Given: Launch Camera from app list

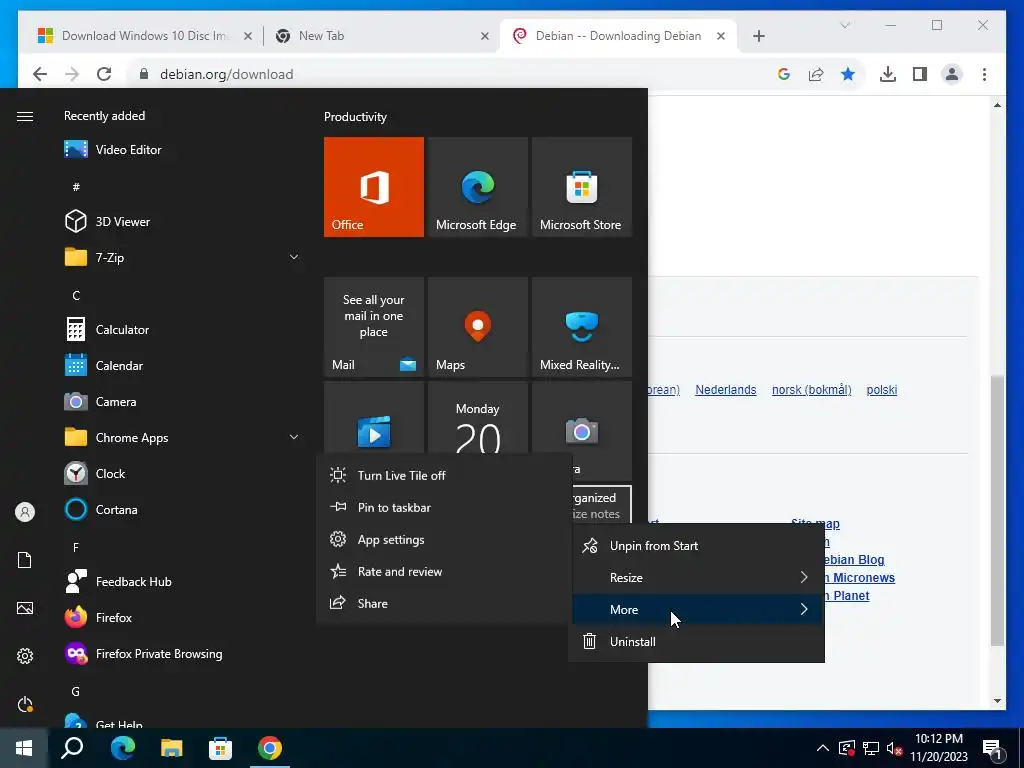Looking at the screenshot, I should pos(181,402).
